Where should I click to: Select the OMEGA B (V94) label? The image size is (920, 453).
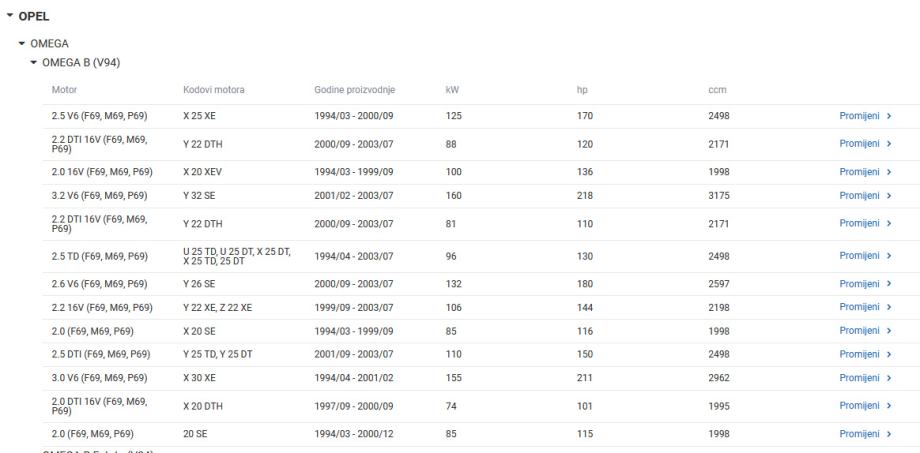point(81,62)
